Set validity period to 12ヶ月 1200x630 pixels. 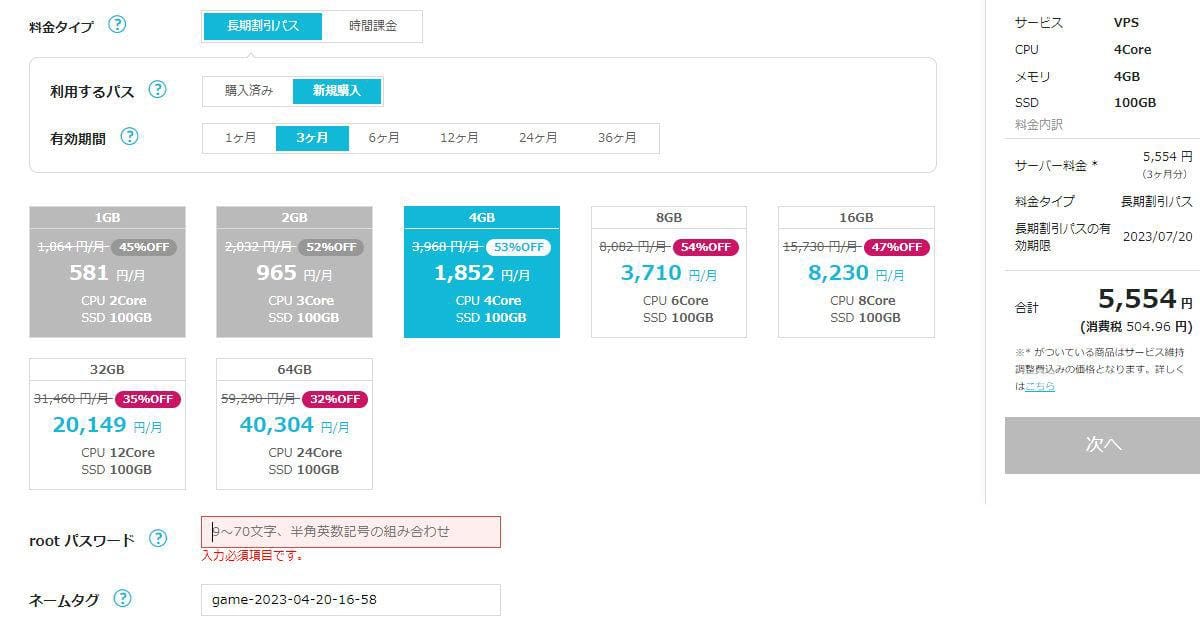pos(459,138)
